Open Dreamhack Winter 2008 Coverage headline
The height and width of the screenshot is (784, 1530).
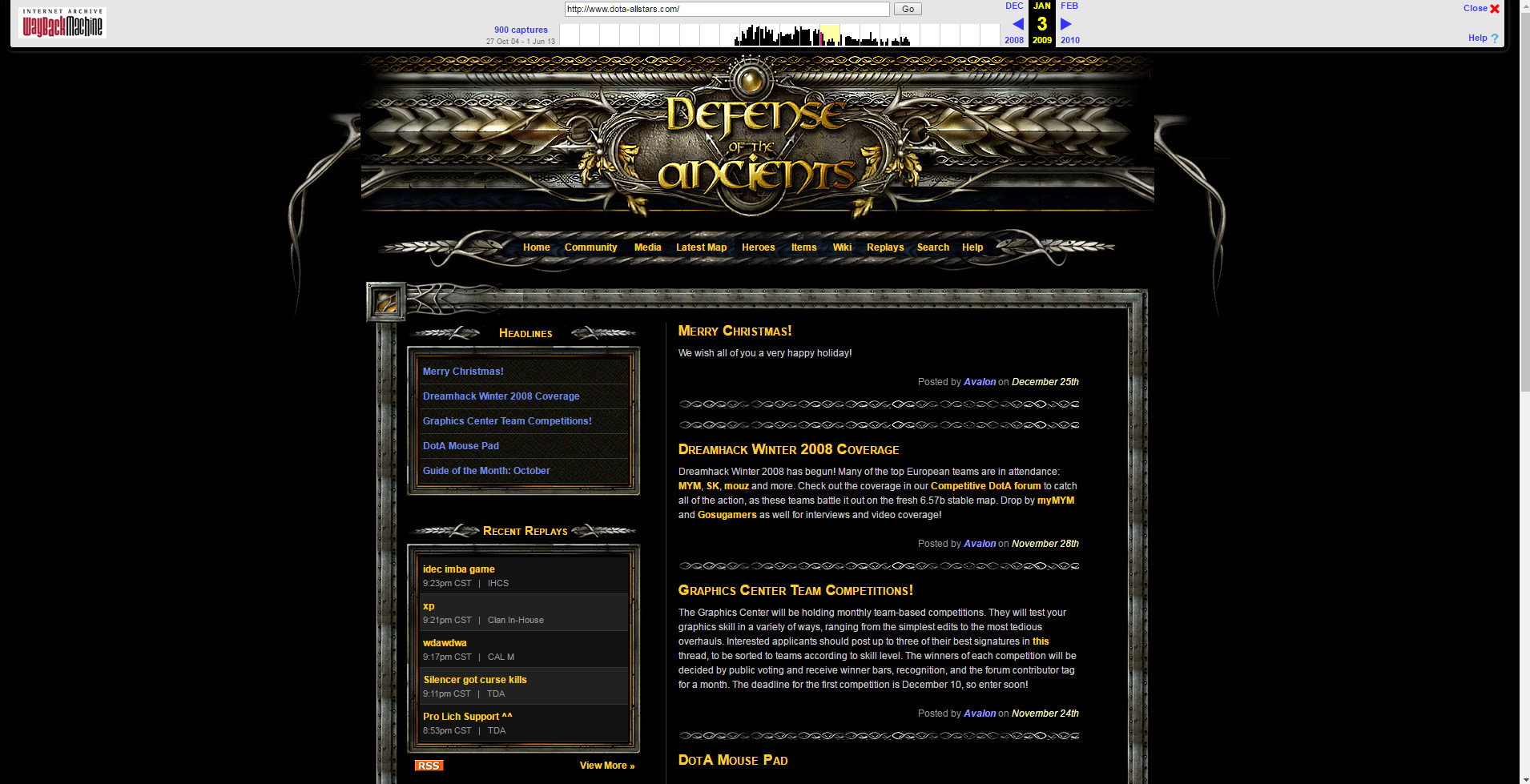(x=501, y=396)
